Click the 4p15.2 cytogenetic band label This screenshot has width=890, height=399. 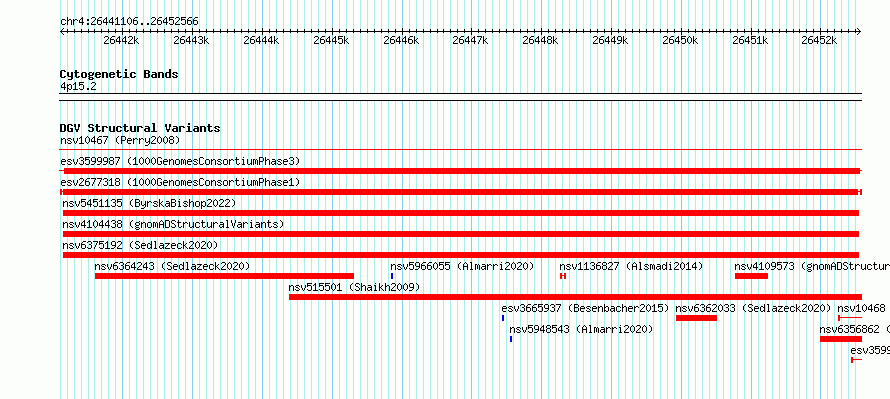tap(78, 86)
